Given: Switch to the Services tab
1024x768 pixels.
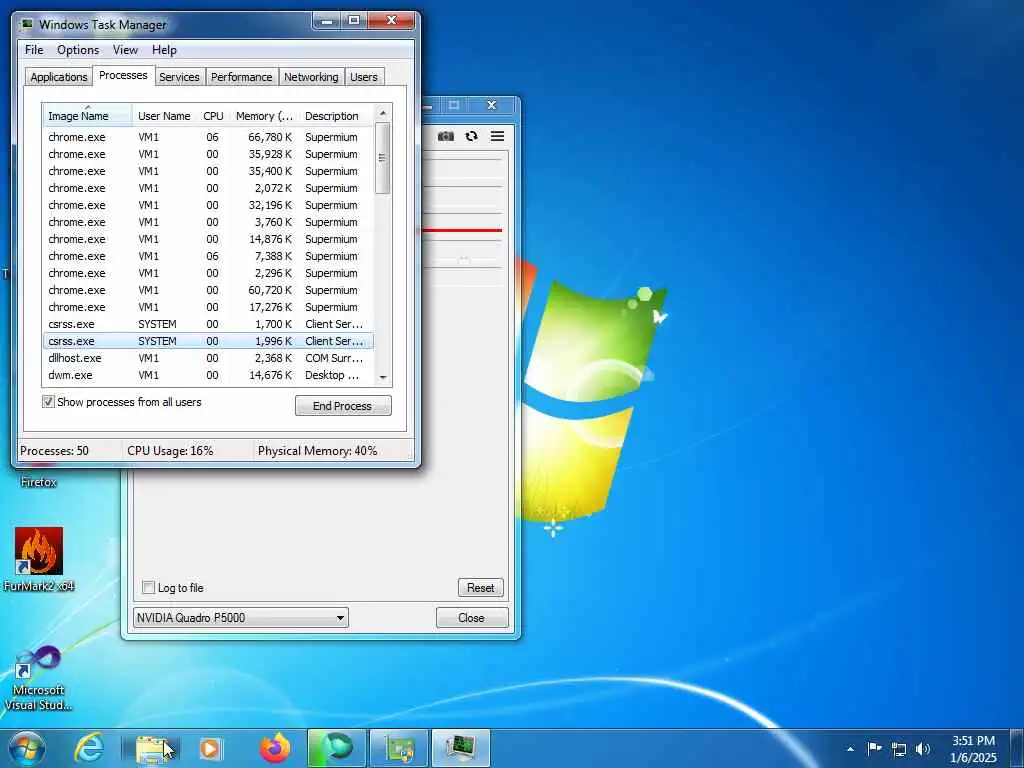Looking at the screenshot, I should (179, 77).
